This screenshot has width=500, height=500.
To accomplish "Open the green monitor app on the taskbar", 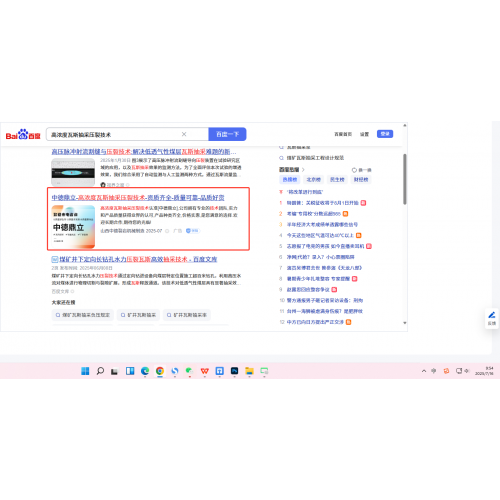I will pos(264,371).
